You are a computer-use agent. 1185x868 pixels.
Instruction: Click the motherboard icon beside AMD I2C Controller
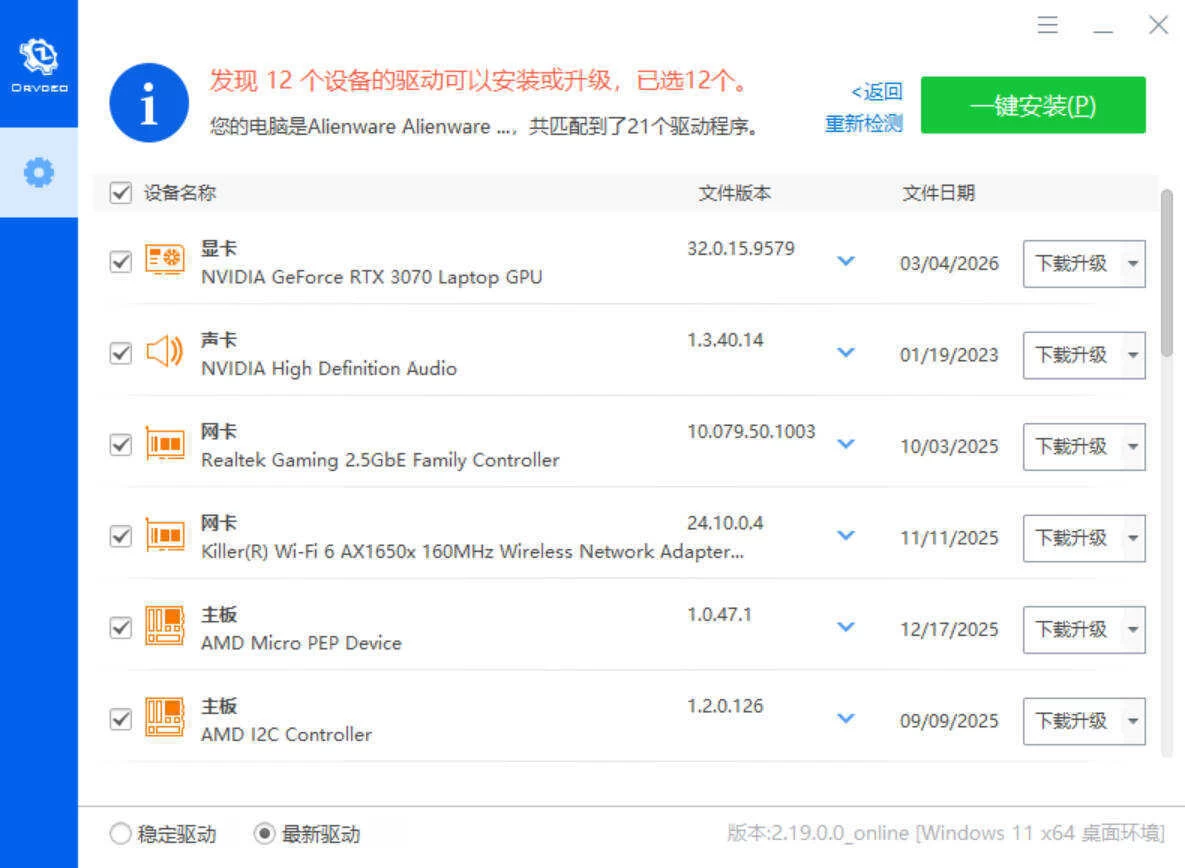(165, 719)
